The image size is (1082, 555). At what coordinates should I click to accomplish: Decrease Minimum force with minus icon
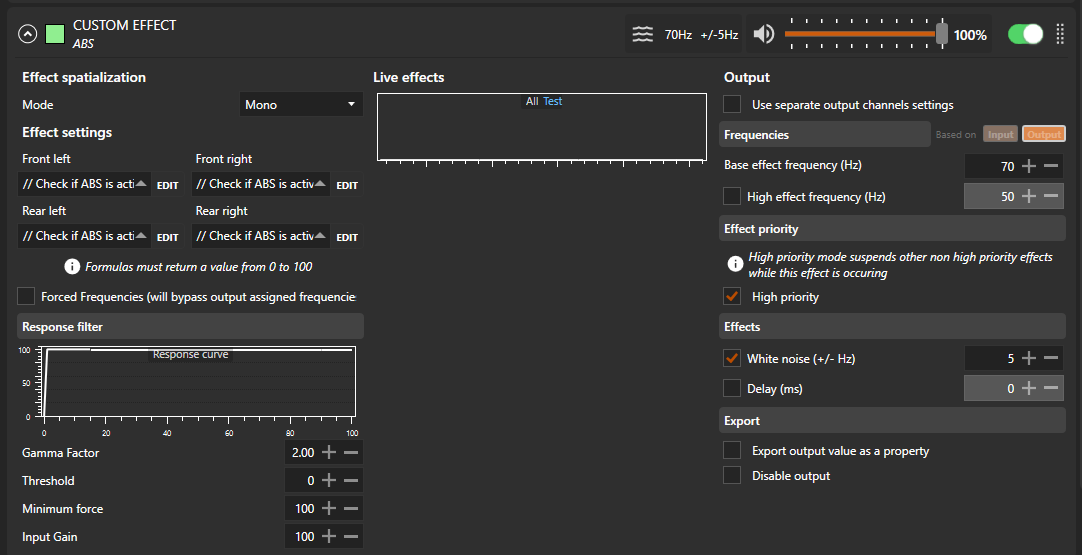point(350,509)
